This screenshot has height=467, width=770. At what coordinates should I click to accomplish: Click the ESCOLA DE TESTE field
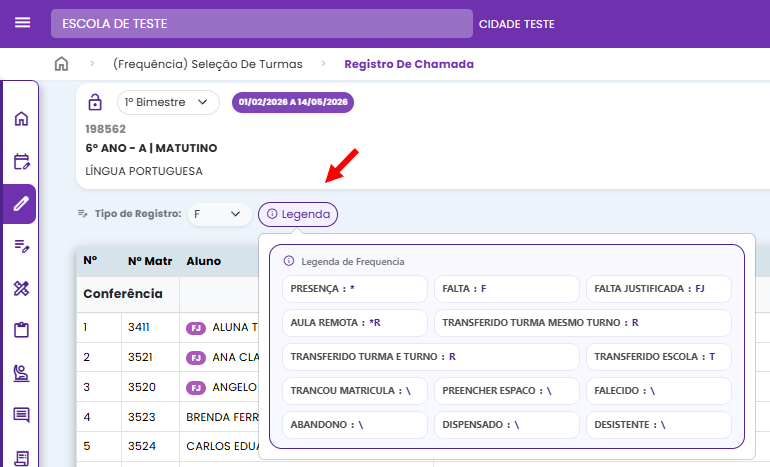[x=262, y=24]
